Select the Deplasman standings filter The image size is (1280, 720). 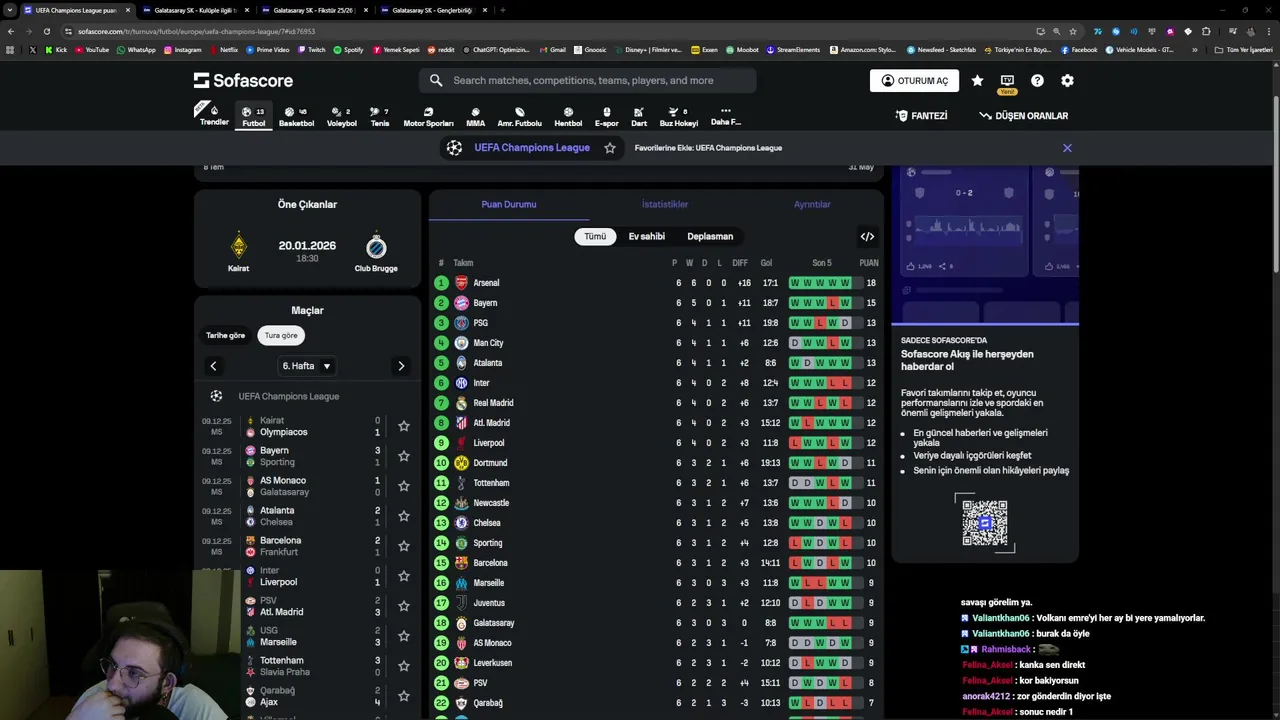pos(710,237)
